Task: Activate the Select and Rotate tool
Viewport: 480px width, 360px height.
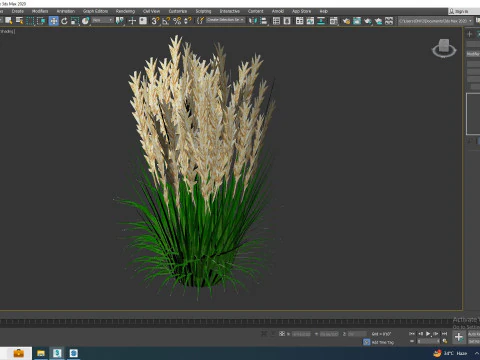Action: coord(64,21)
